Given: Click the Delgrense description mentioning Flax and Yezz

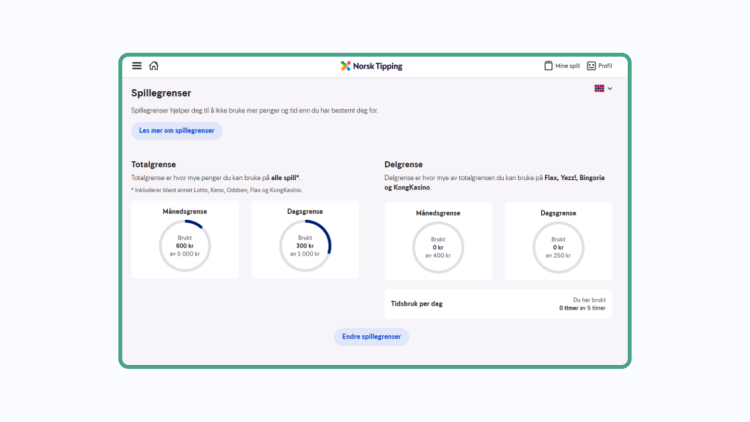Looking at the screenshot, I should (494, 182).
